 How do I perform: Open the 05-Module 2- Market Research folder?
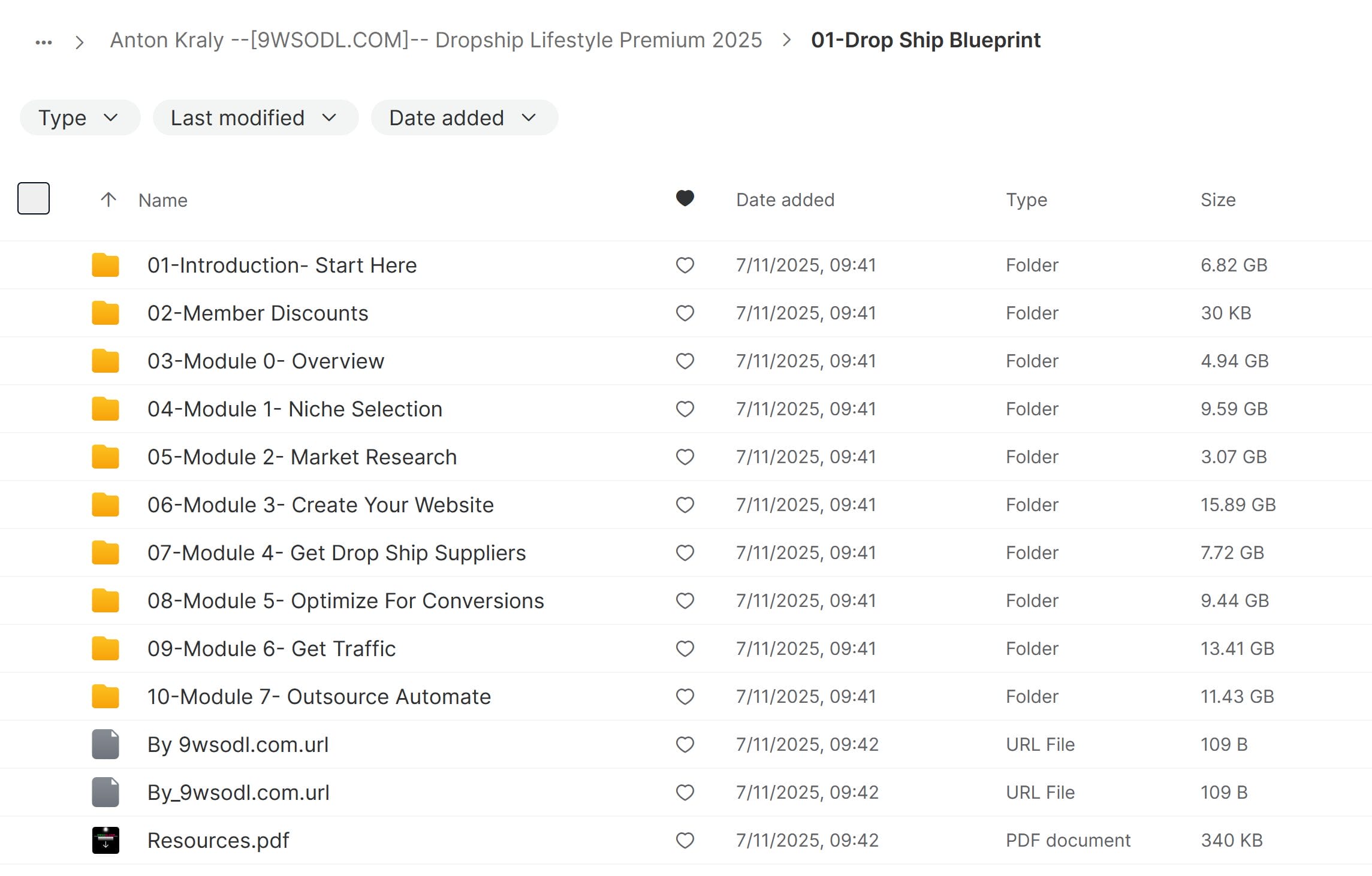point(302,457)
